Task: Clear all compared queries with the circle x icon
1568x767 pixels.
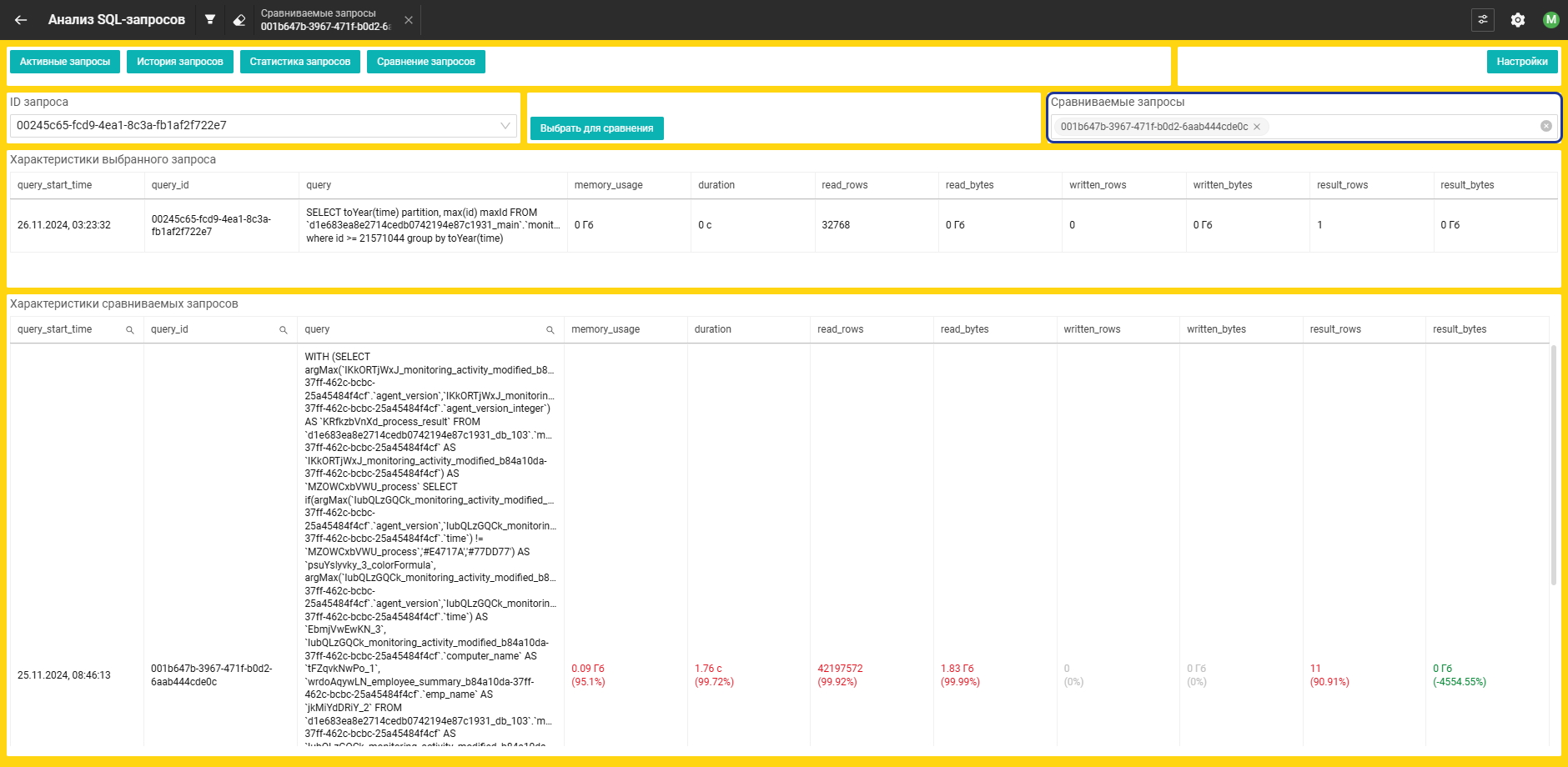Action: coord(1546,126)
